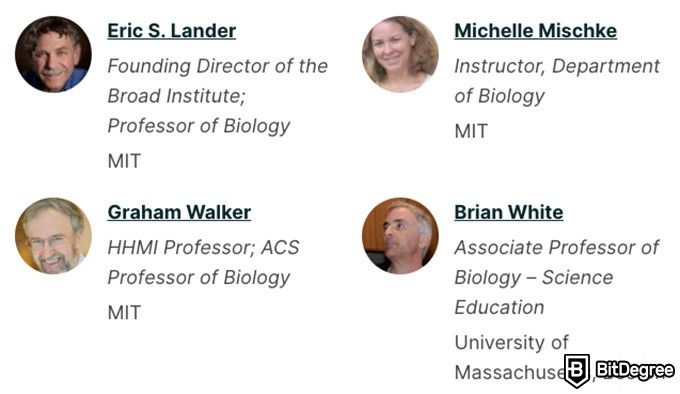Viewport: 680px width, 394px height.
Task: Click the BitDegree wordmark text
Action: coord(635,370)
